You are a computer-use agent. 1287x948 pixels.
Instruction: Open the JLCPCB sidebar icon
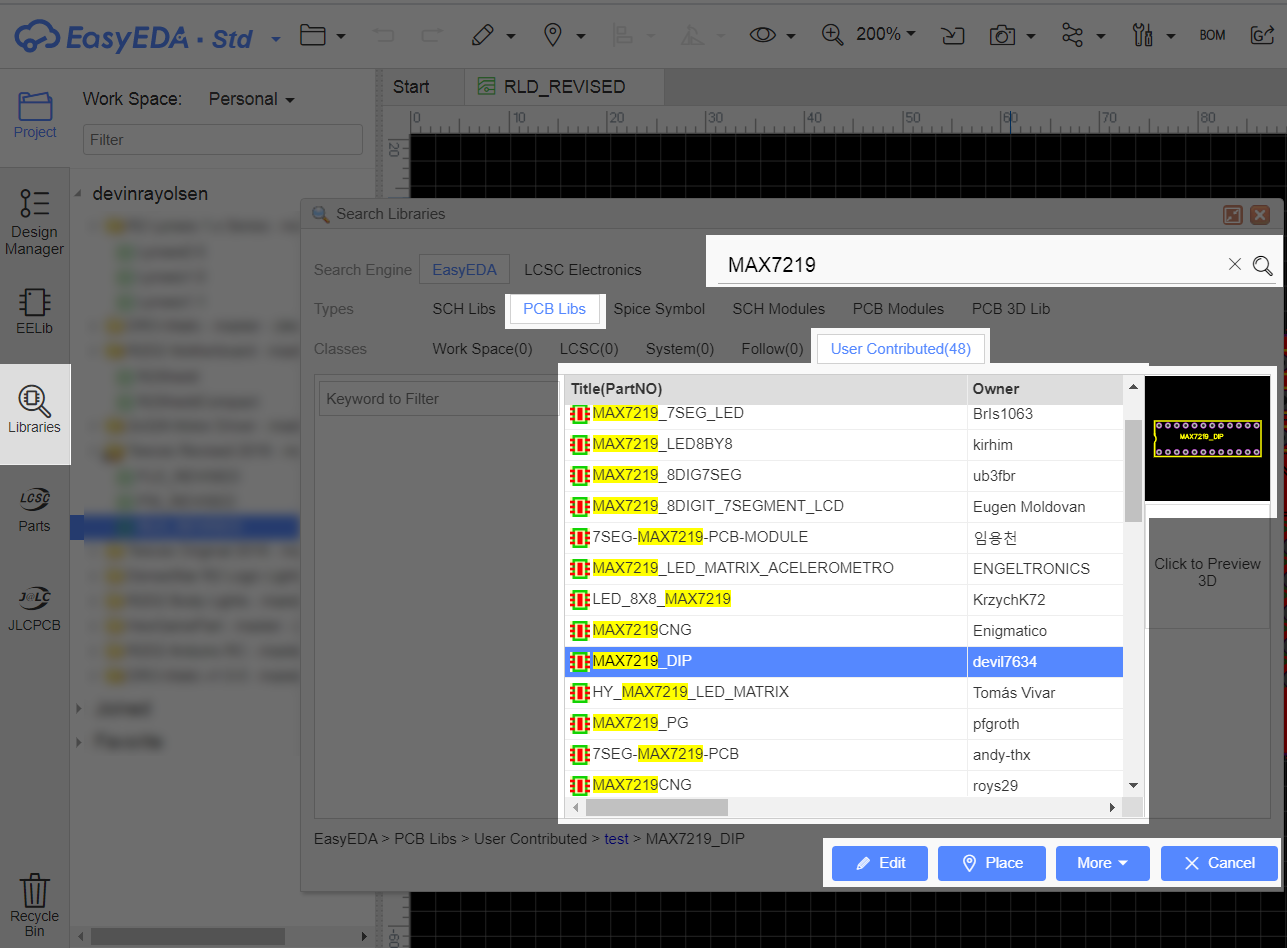35,609
